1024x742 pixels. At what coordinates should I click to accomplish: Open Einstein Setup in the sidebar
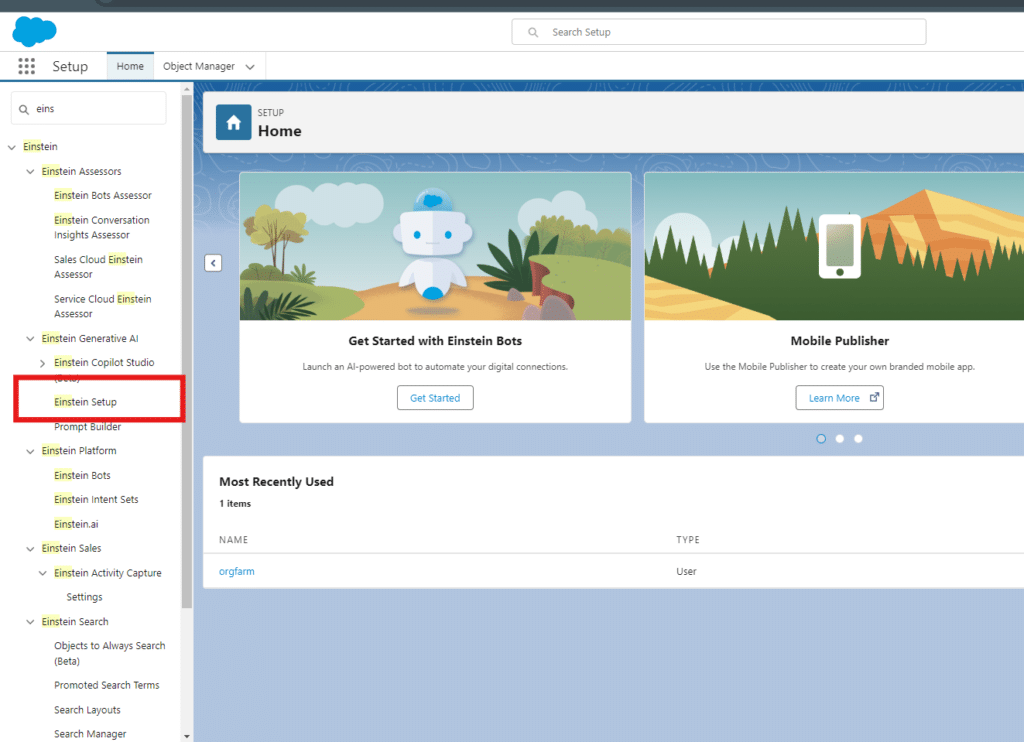tap(86, 402)
